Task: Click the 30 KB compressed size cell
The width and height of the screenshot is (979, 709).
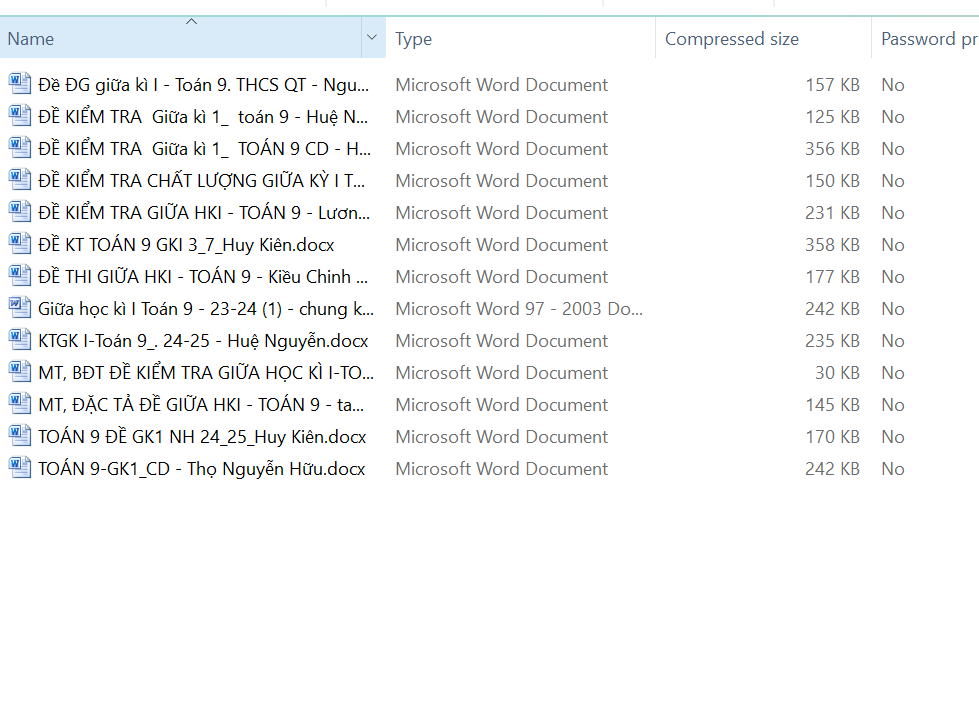Action: 837,373
